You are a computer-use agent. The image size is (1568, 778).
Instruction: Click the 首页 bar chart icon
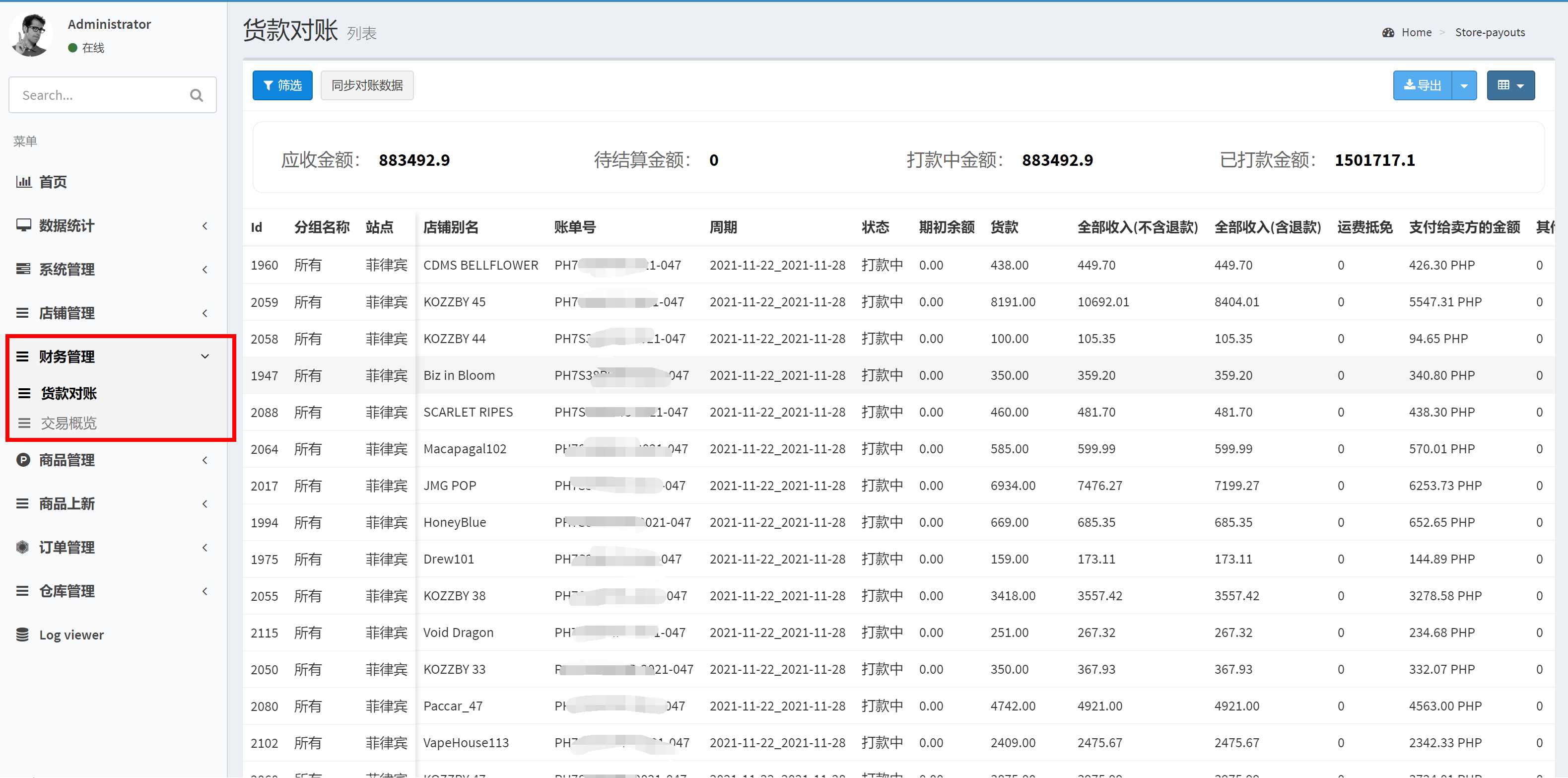click(23, 181)
